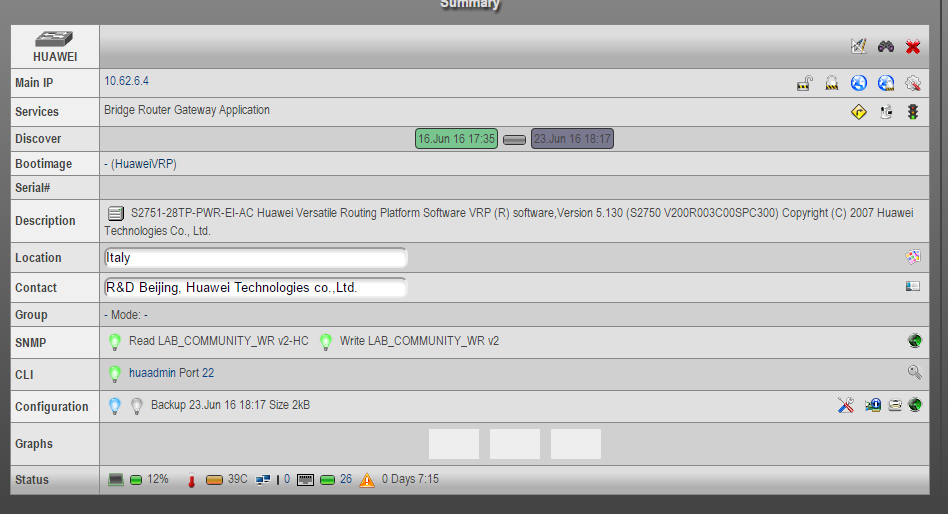This screenshot has height=514, width=948.
Task: Click the contact card icon in Contact row
Action: pos(913,286)
